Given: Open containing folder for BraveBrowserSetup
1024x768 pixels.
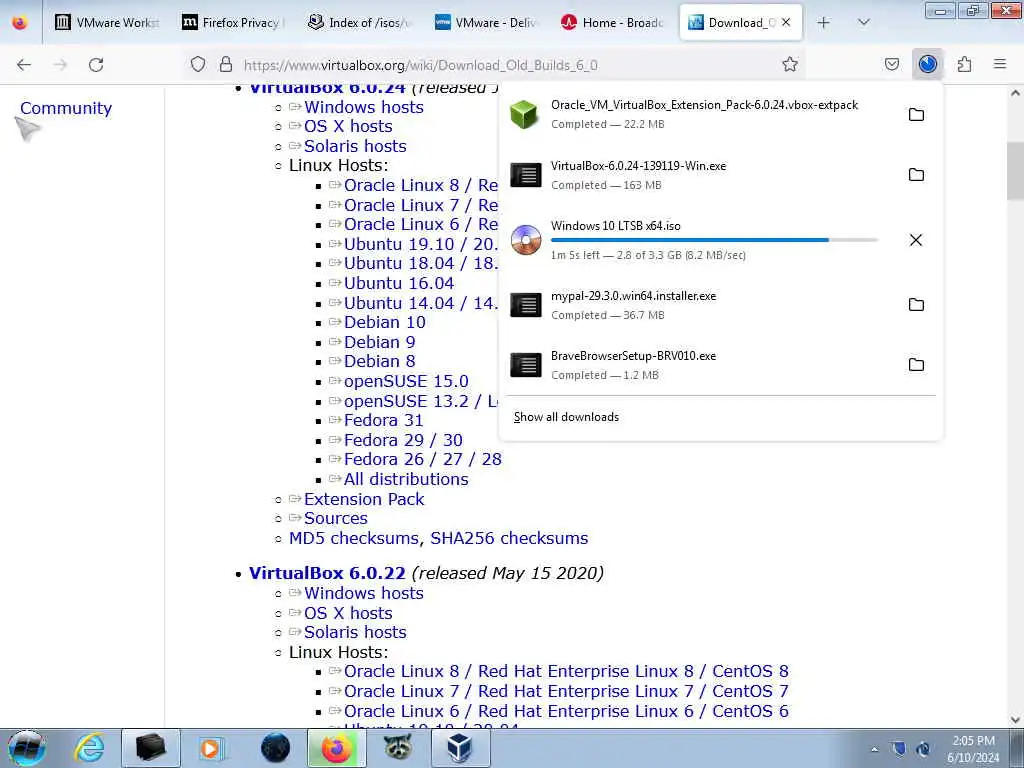Looking at the screenshot, I should 916,364.
